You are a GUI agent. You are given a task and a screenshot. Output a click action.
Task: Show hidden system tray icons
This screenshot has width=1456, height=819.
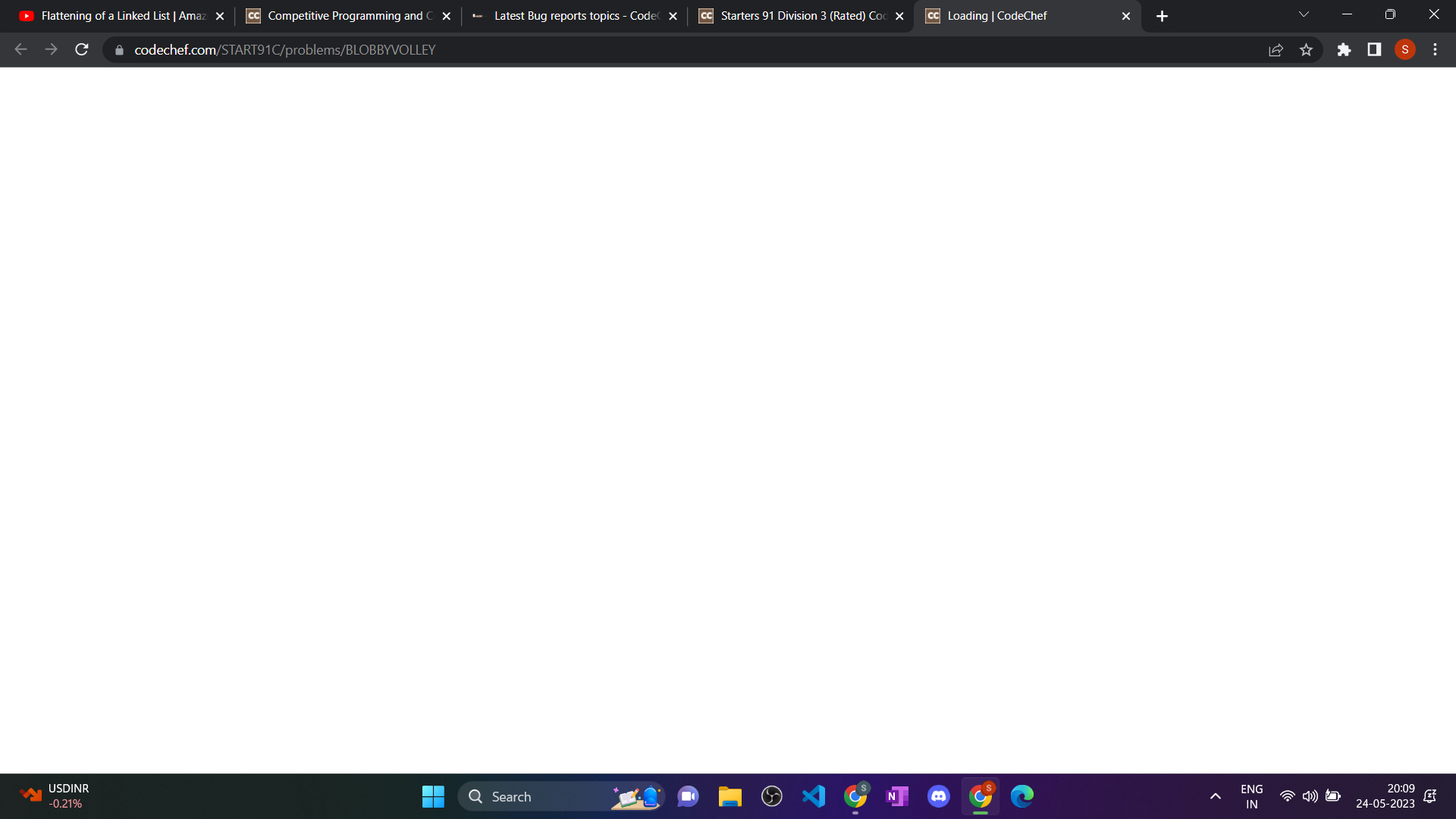coord(1215,796)
